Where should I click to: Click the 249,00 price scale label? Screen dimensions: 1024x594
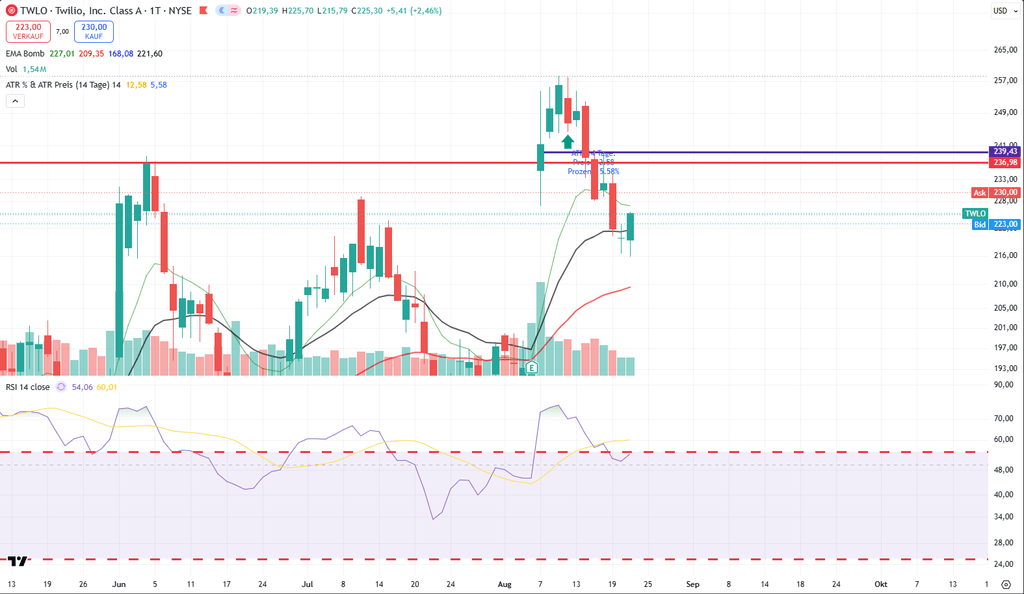[x=1006, y=112]
